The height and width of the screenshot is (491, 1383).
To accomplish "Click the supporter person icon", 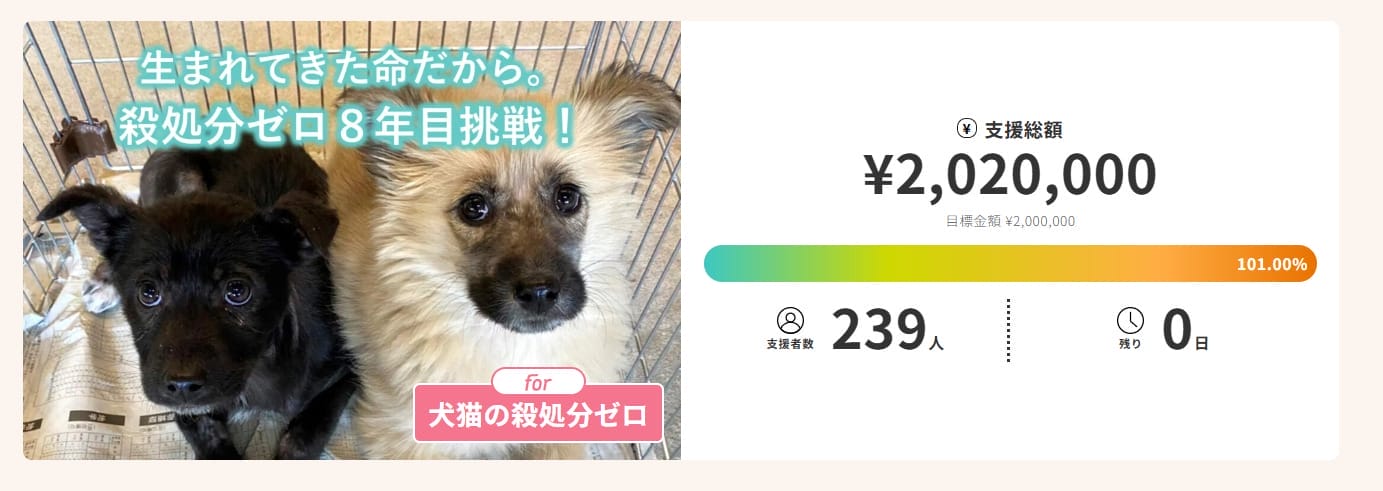I will (790, 320).
